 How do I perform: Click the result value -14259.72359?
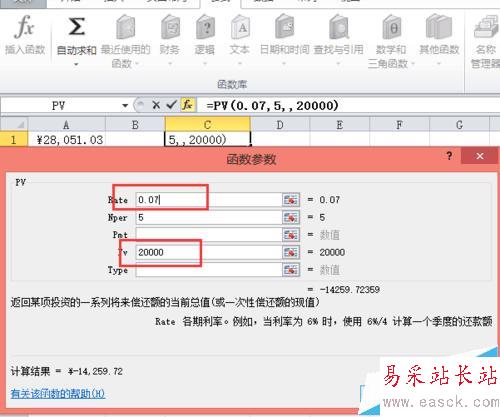(349, 289)
